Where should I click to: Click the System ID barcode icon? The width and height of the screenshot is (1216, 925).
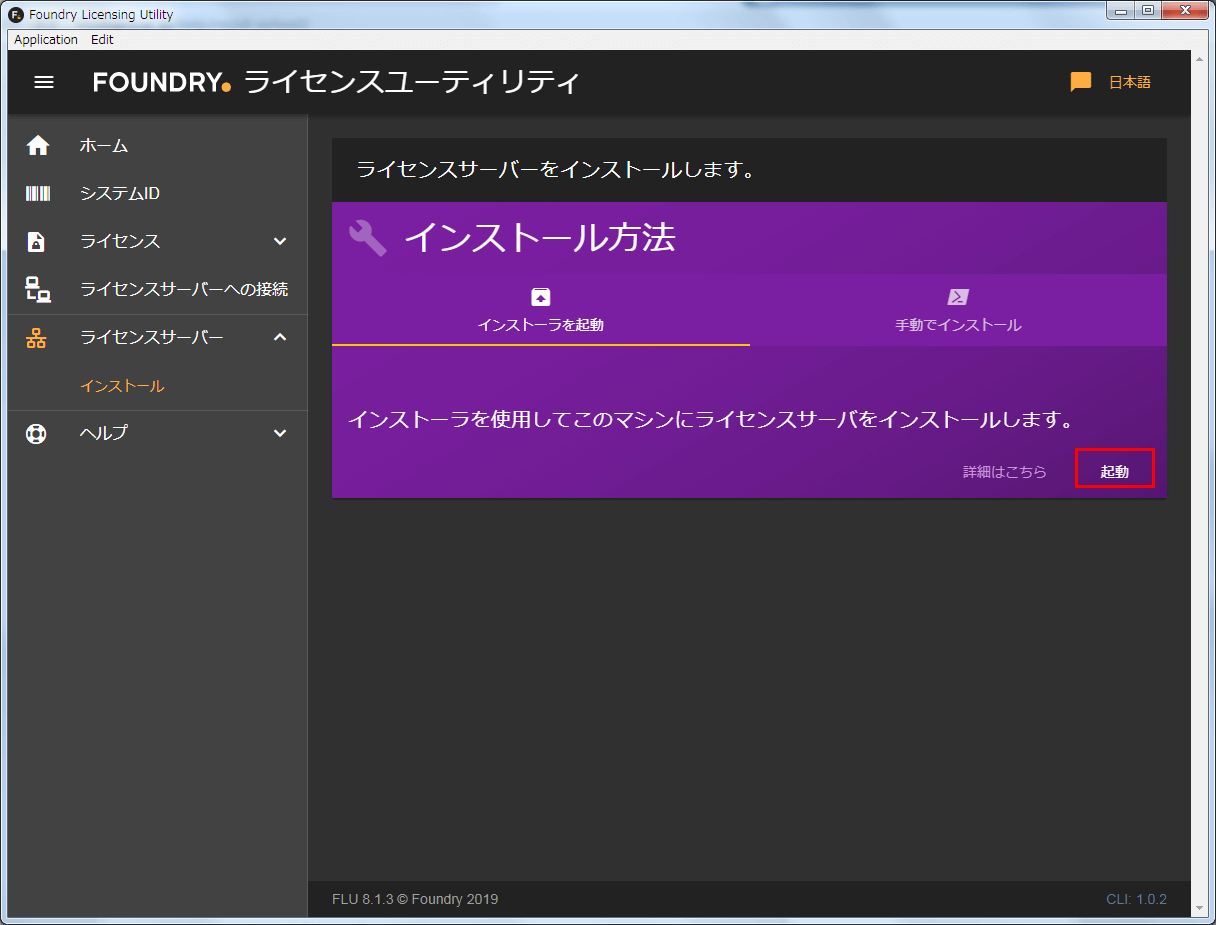37,194
